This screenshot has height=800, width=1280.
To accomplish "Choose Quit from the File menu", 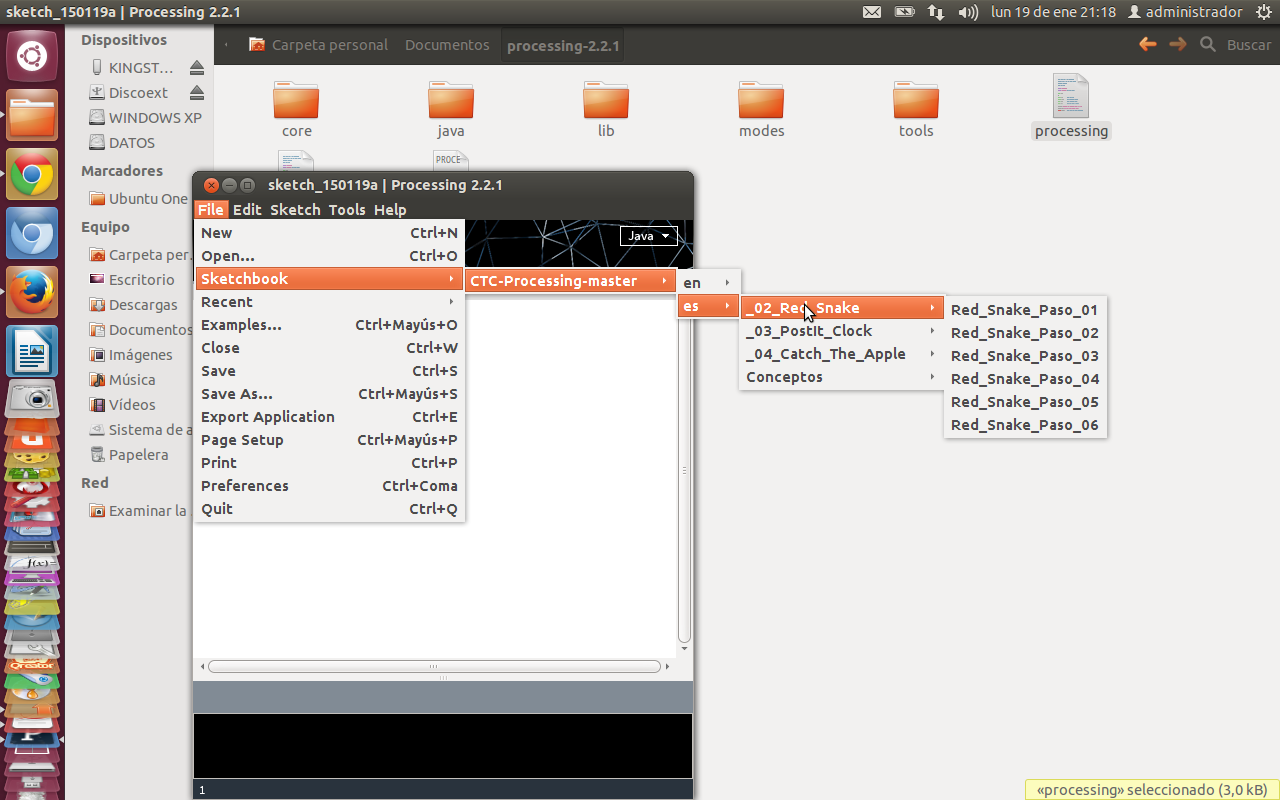I will (x=329, y=509).
